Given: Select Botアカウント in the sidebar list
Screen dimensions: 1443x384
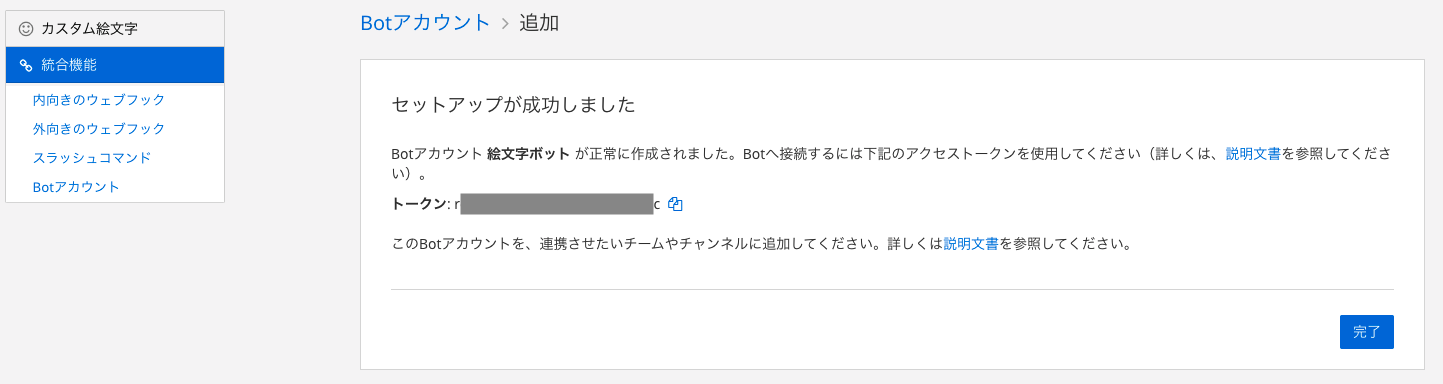Looking at the screenshot, I should (76, 187).
